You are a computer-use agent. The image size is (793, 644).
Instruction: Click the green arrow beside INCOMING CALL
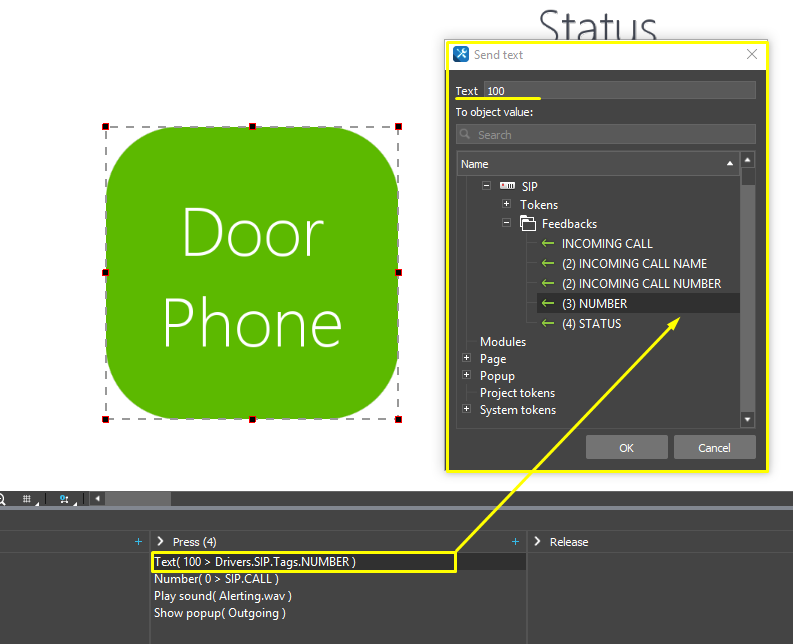click(547, 244)
